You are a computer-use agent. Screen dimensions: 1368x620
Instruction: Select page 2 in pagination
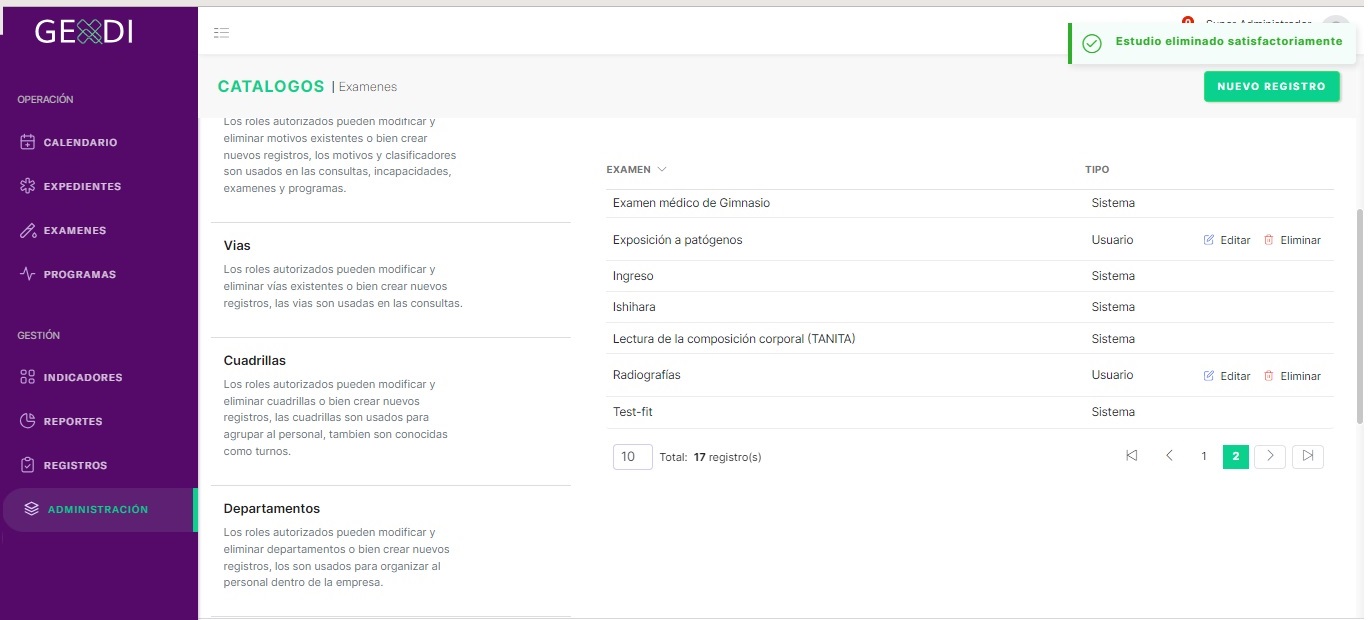tap(1236, 456)
